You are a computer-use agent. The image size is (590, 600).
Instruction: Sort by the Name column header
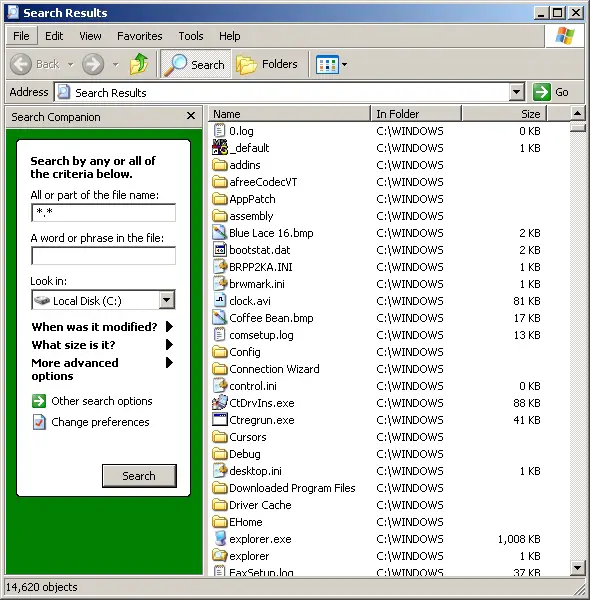[x=289, y=114]
